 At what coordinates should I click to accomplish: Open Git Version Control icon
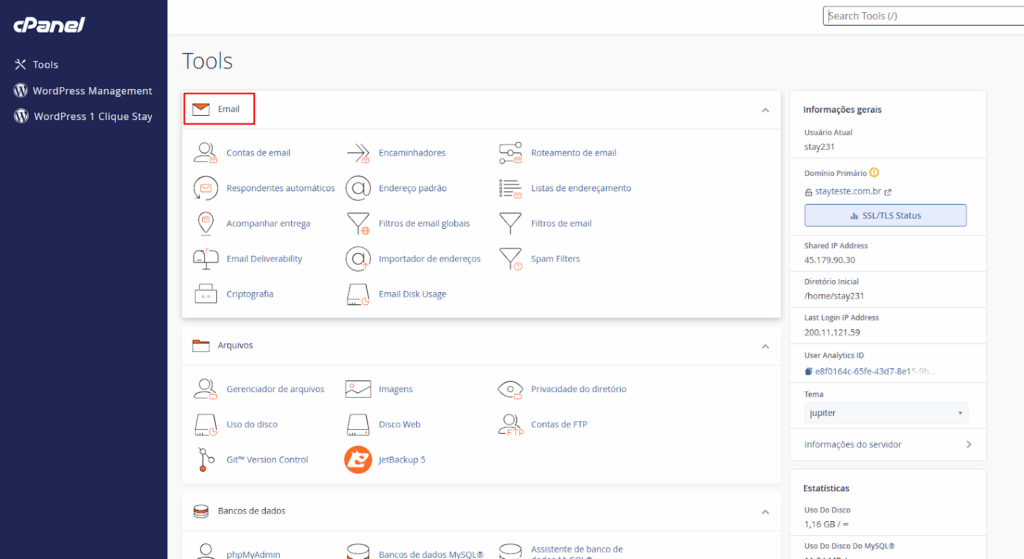(x=205, y=460)
